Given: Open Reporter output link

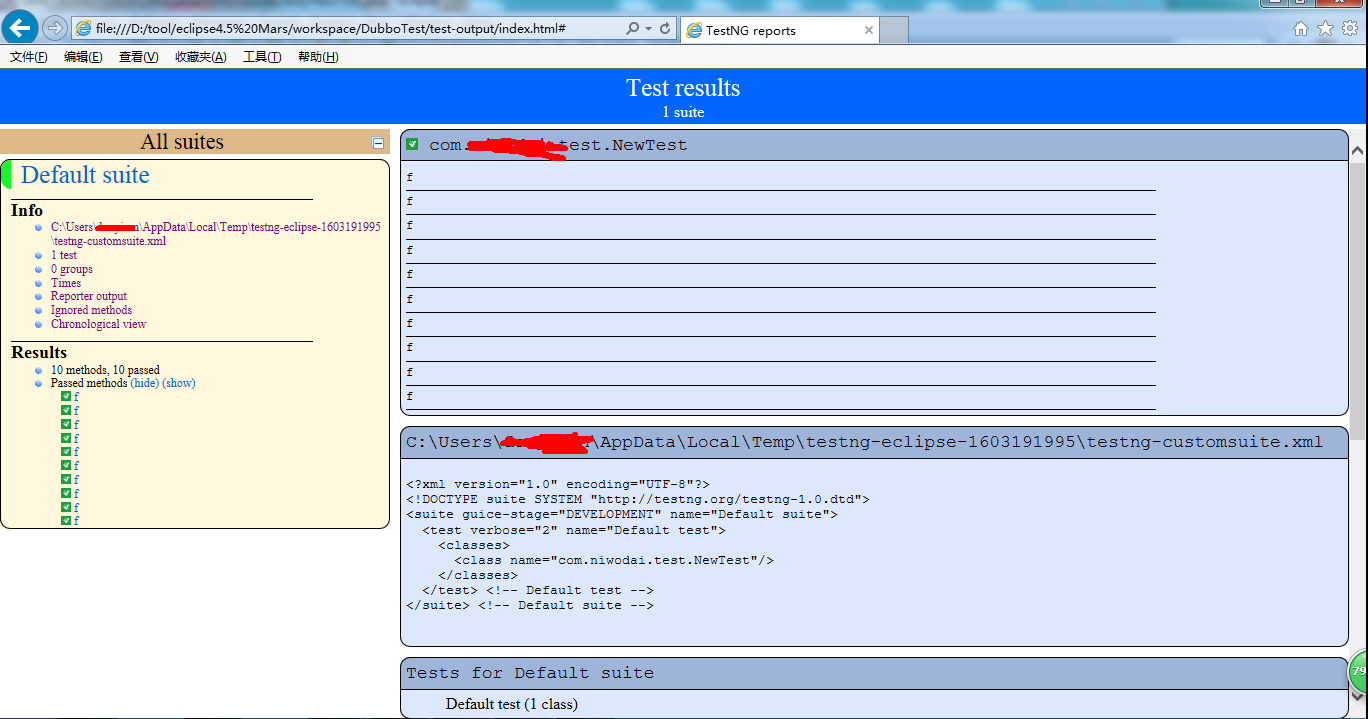Looking at the screenshot, I should click(x=89, y=296).
